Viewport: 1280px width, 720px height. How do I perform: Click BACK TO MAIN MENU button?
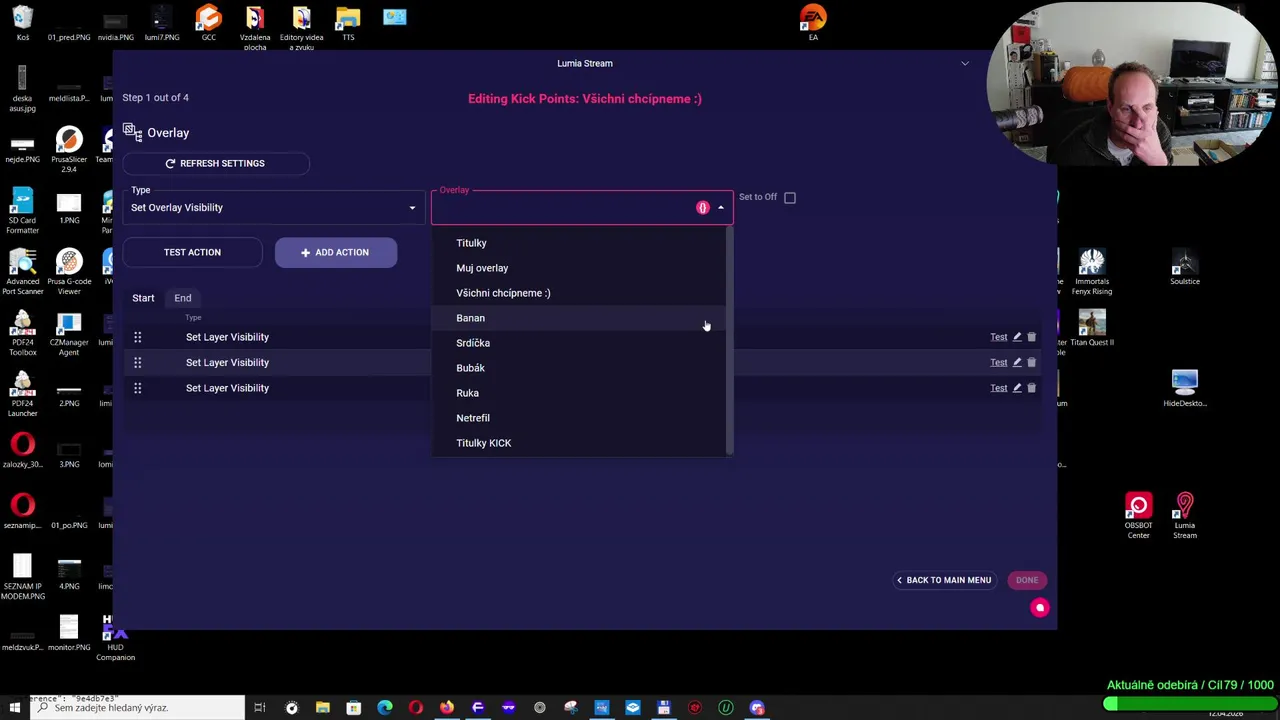pos(943,580)
